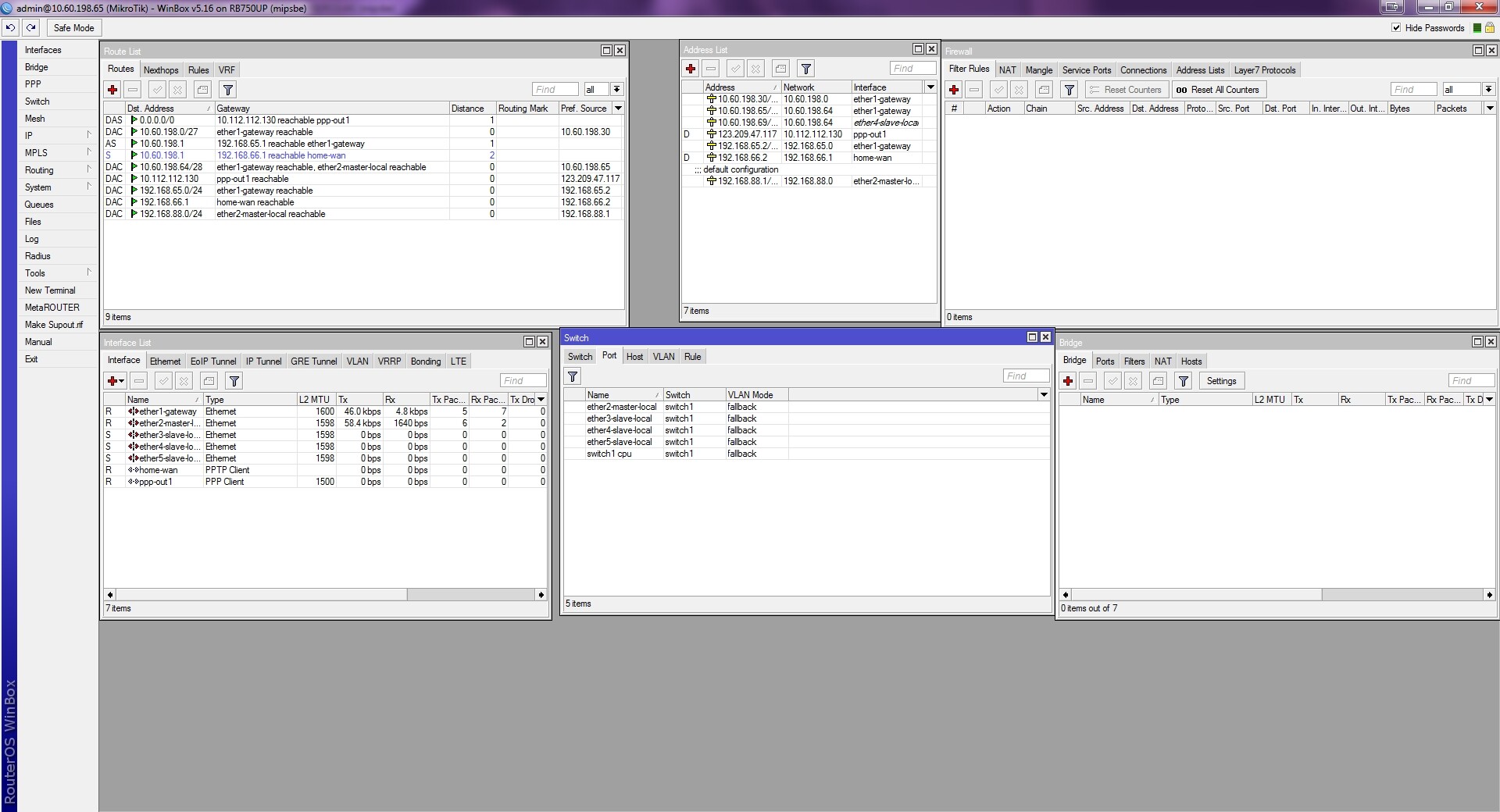Enable Safe Mode

pyautogui.click(x=73, y=27)
